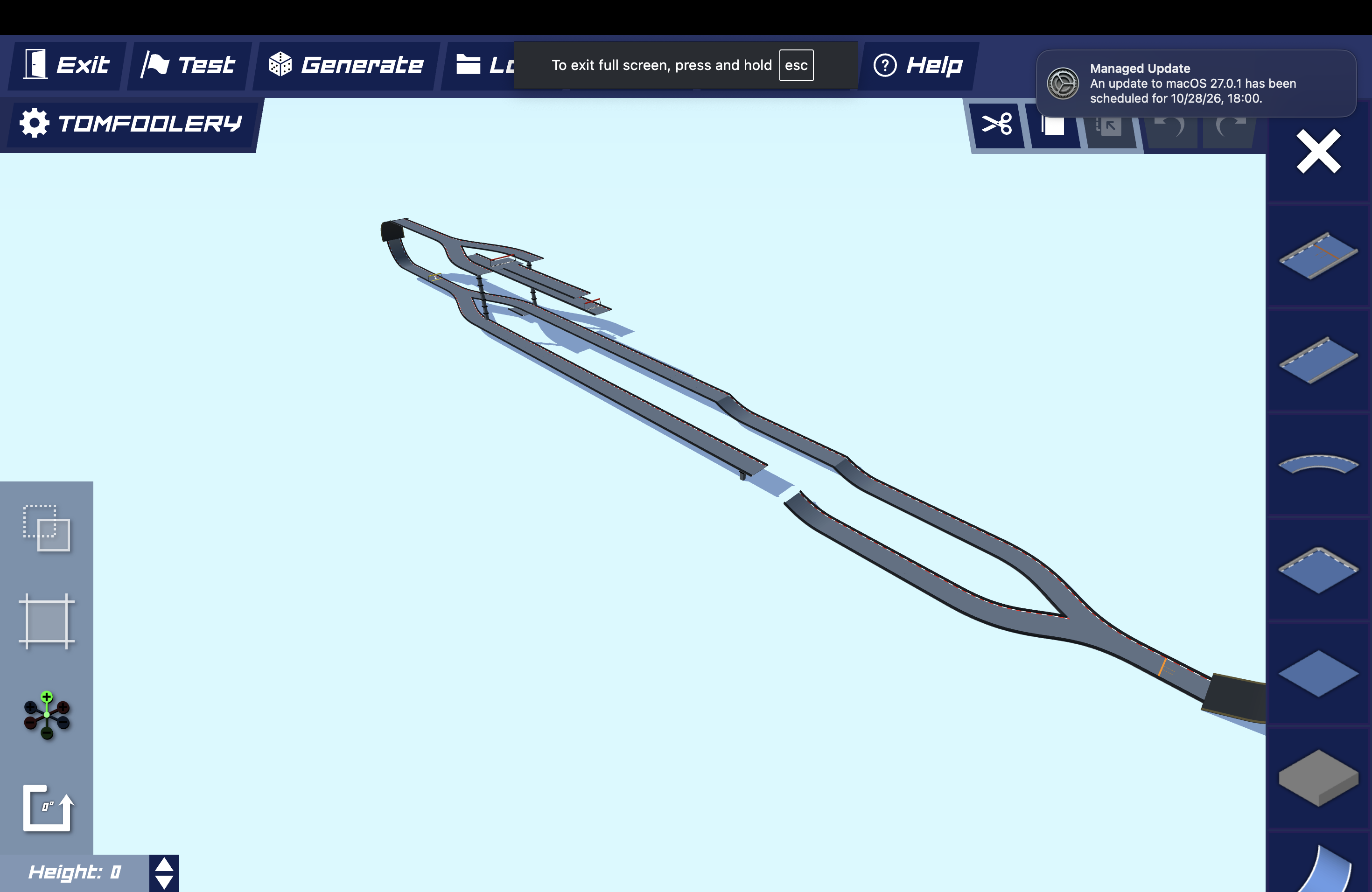Click the Exit button
1372x892 pixels.
(66, 65)
